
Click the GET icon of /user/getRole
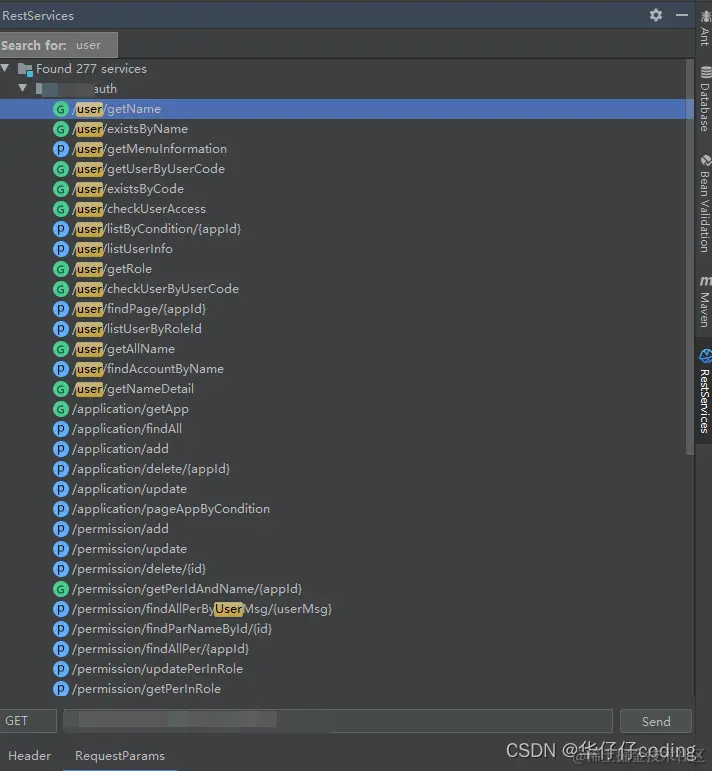[x=60, y=269]
